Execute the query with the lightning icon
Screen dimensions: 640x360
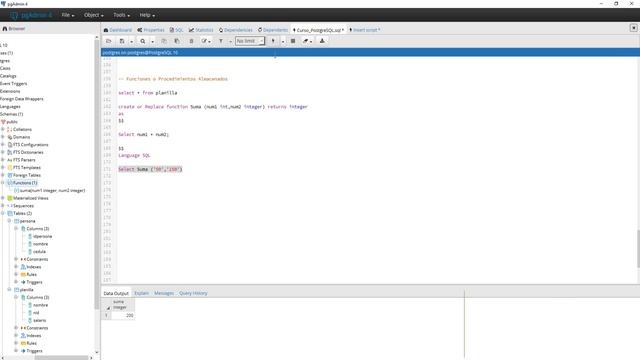coord(273,41)
